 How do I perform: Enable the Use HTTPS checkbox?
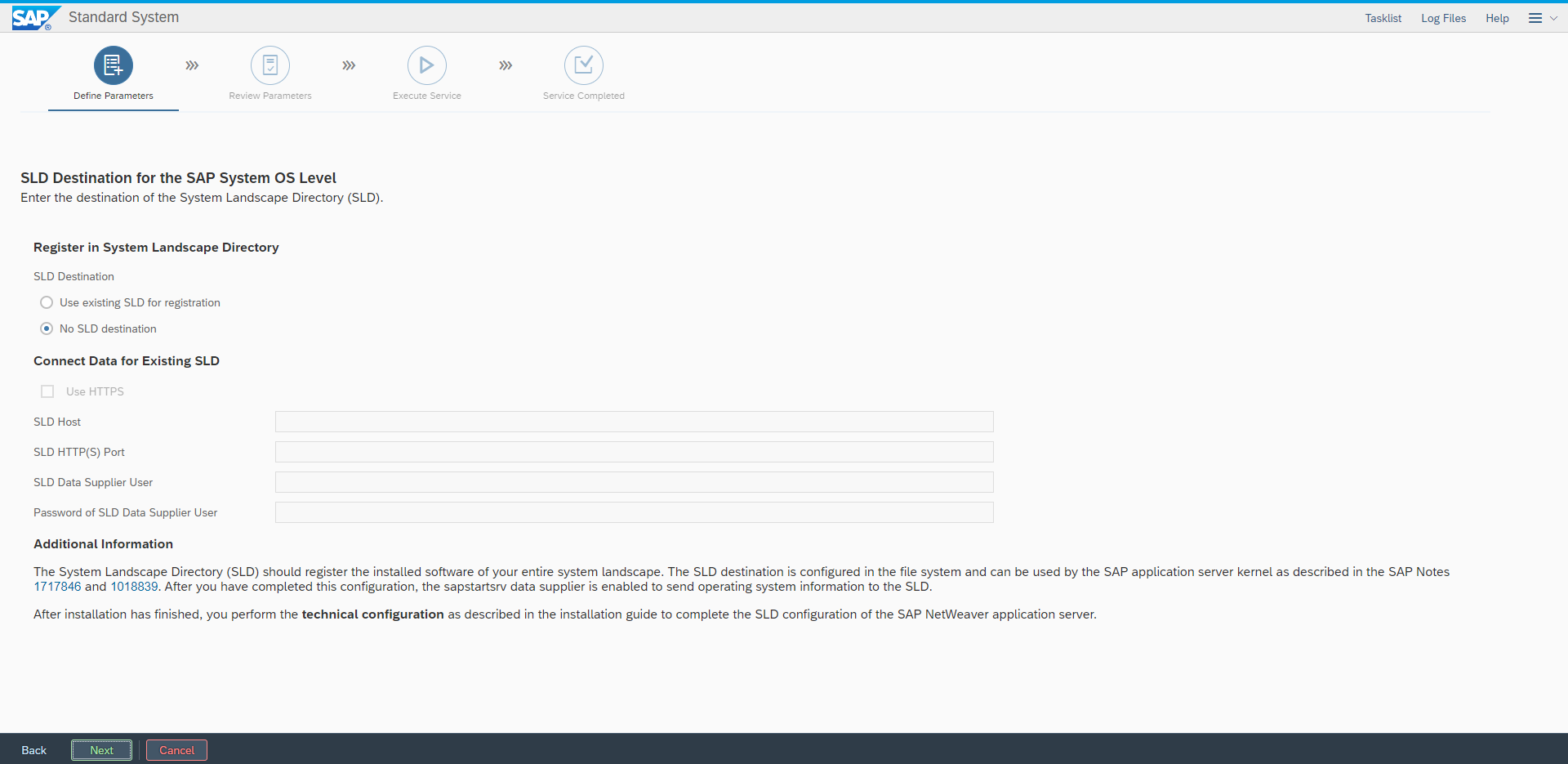(47, 391)
